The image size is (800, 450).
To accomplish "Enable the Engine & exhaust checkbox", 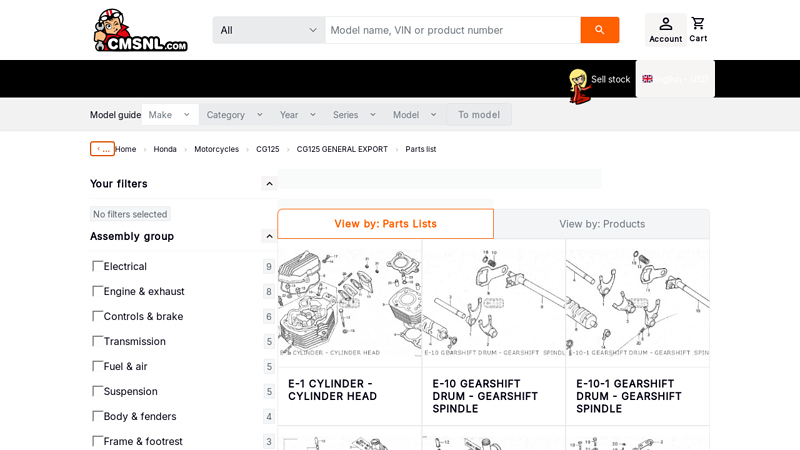I will [x=97, y=291].
